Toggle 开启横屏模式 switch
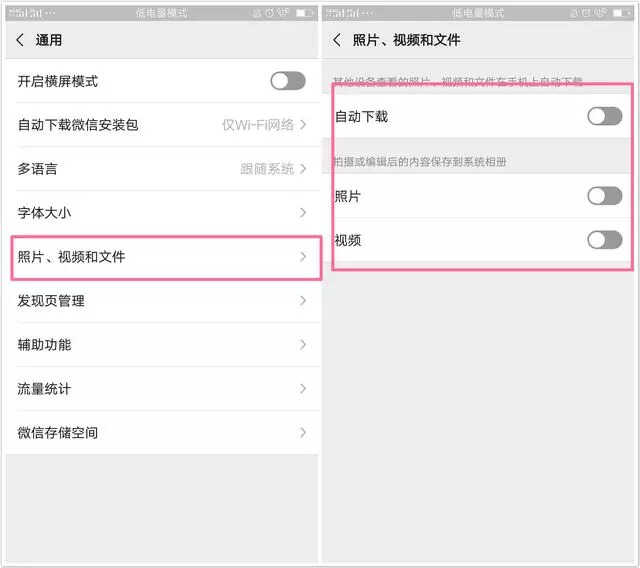Screen dimensions: 640x568 click(288, 81)
